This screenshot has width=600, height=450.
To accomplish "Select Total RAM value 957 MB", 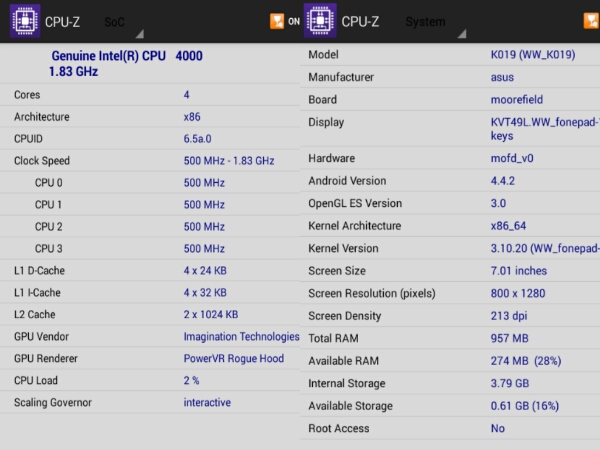I will [510, 338].
